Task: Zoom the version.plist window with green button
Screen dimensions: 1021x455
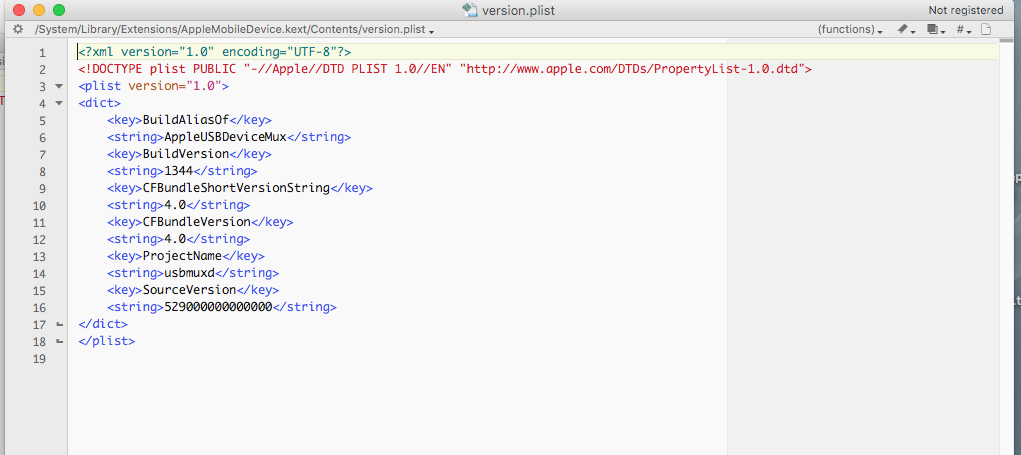Action: pyautogui.click(x=59, y=10)
